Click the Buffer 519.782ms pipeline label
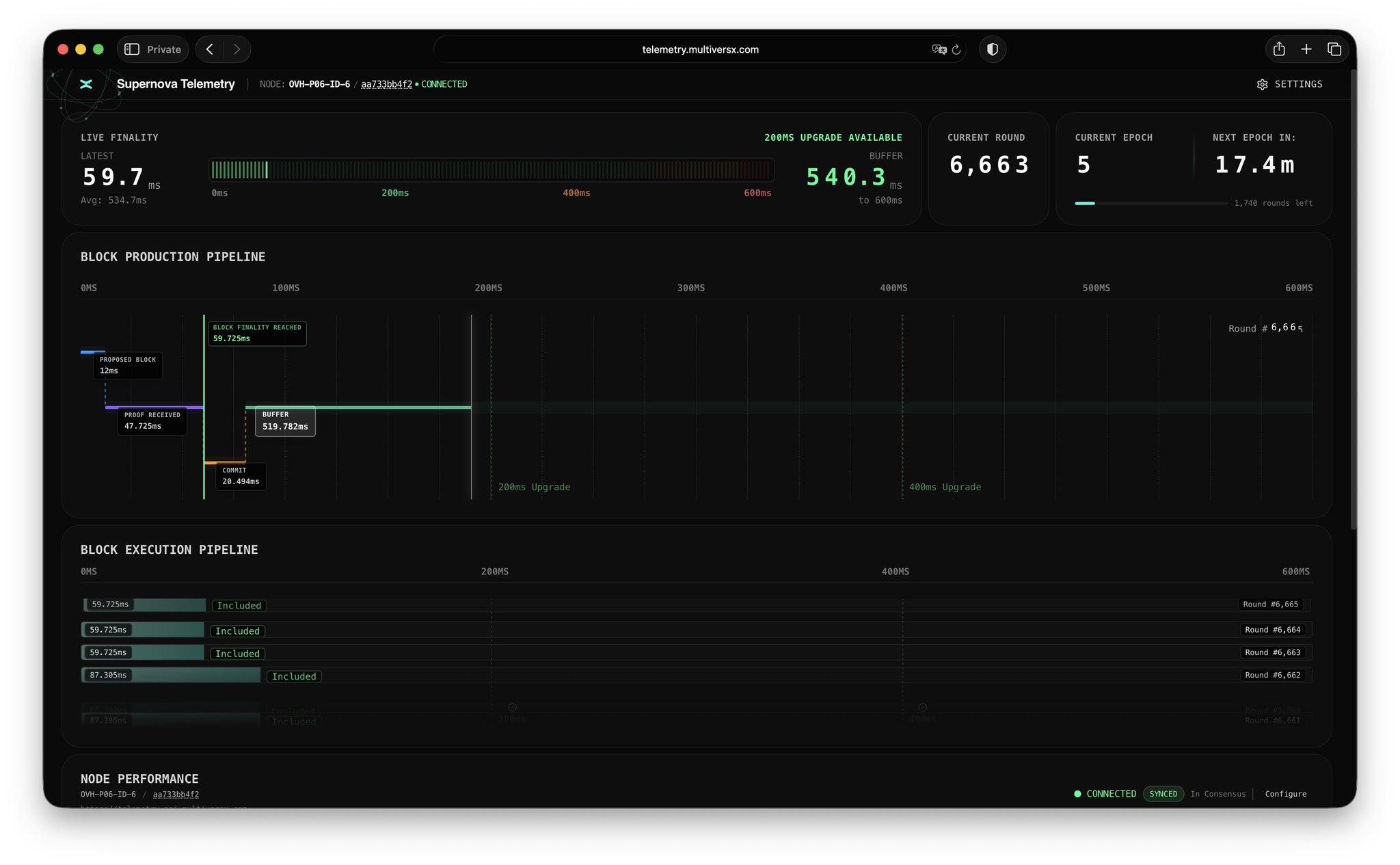Viewport: 1400px width, 865px height. click(x=285, y=421)
